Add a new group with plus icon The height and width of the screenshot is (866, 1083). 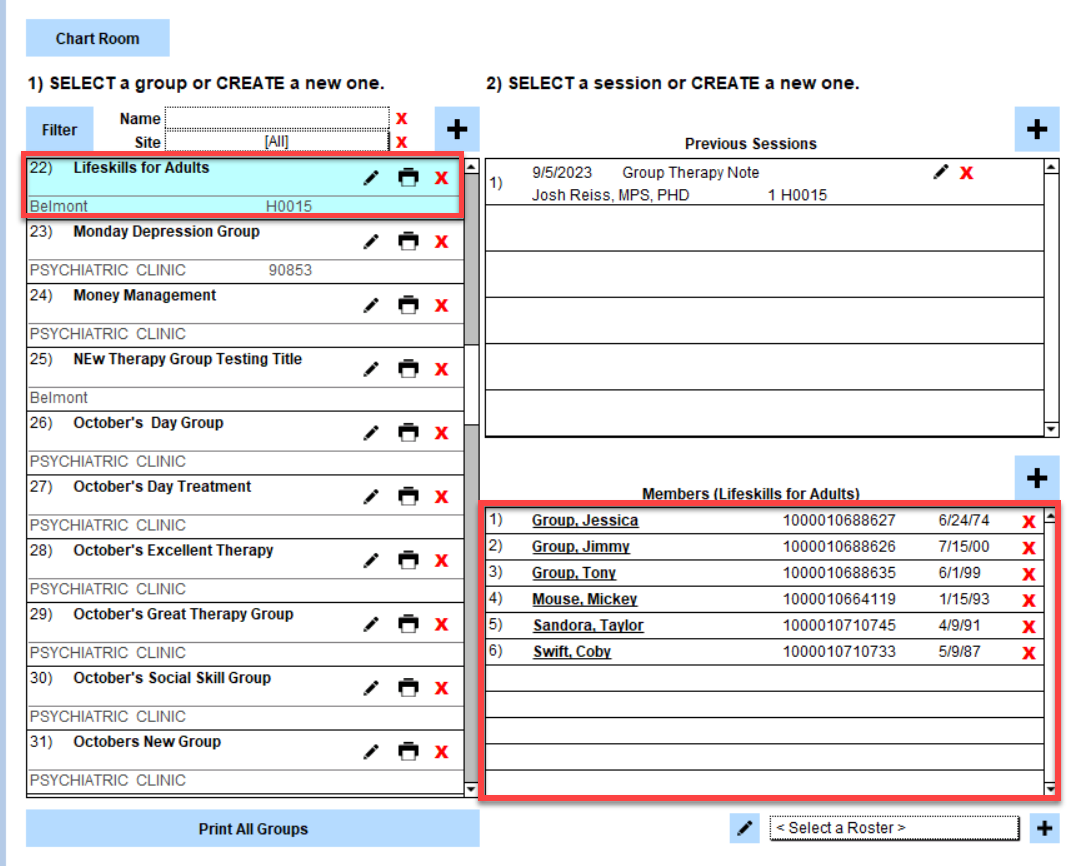pos(456,129)
